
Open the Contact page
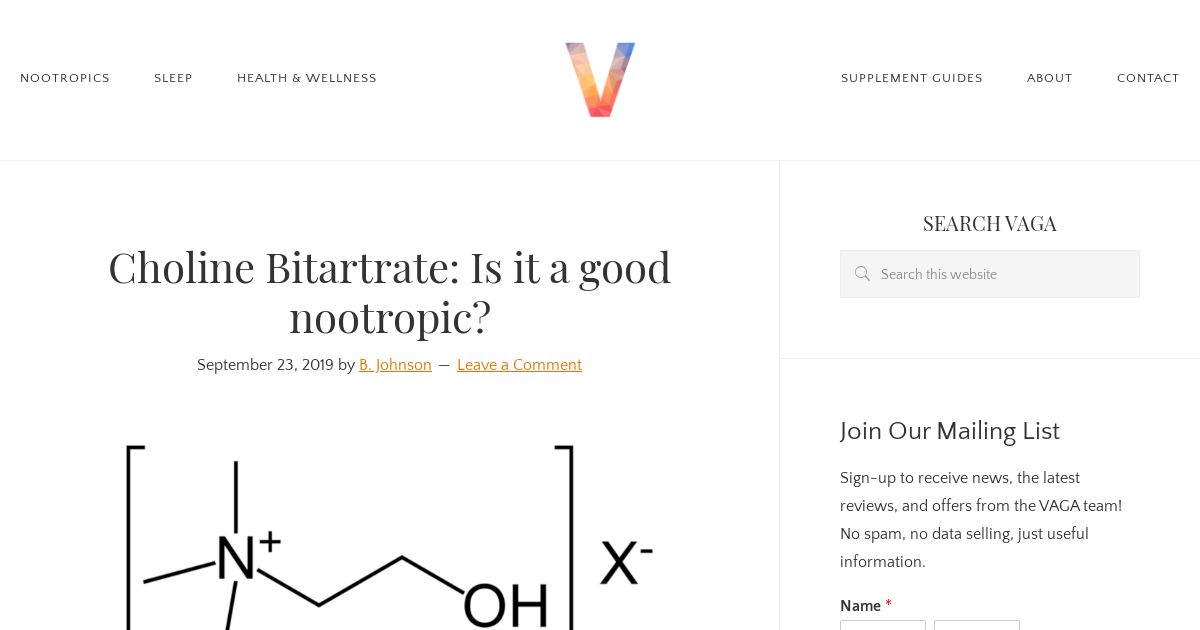(x=1148, y=78)
